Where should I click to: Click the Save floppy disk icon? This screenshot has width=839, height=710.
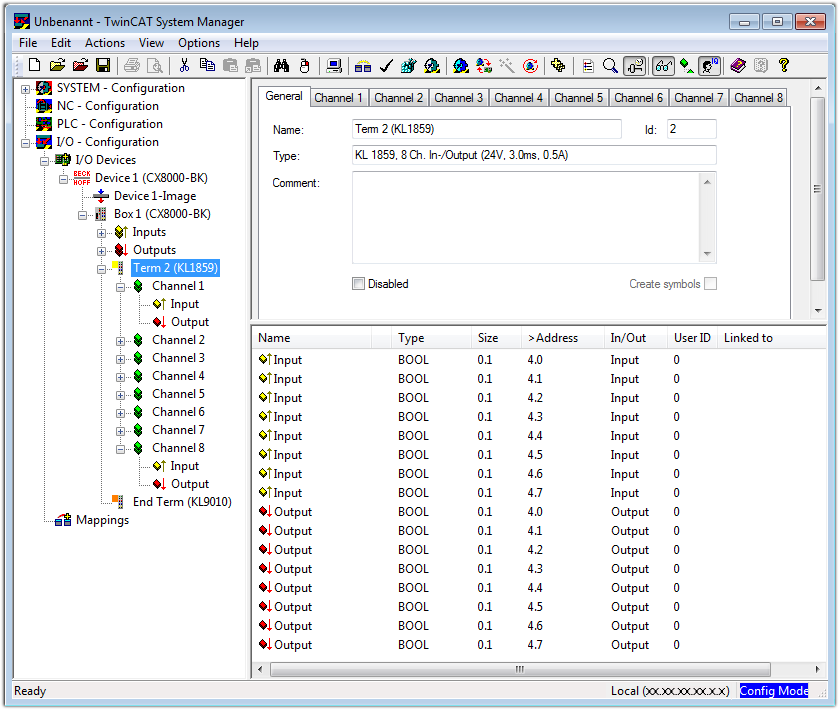click(103, 65)
